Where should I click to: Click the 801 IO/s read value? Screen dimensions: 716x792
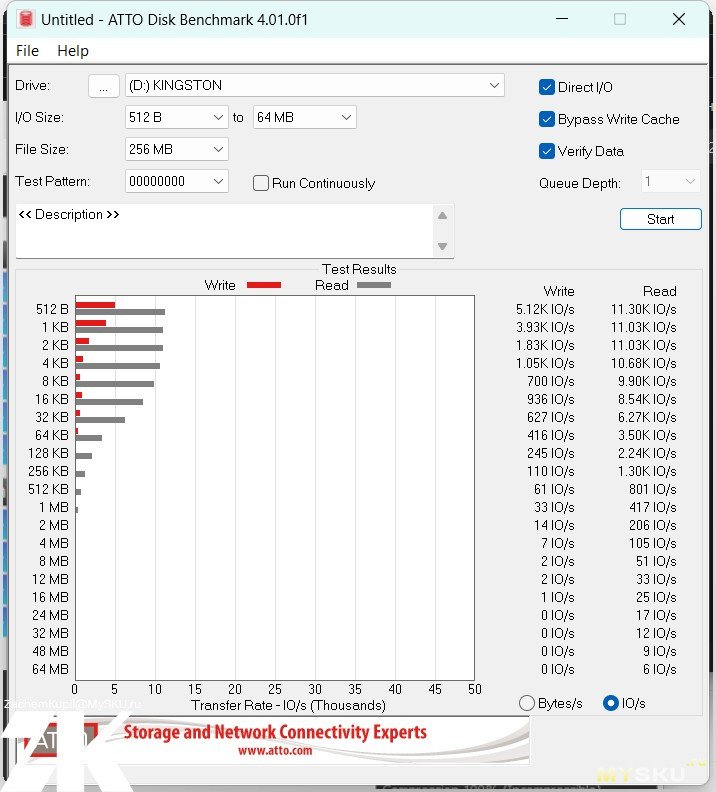653,489
